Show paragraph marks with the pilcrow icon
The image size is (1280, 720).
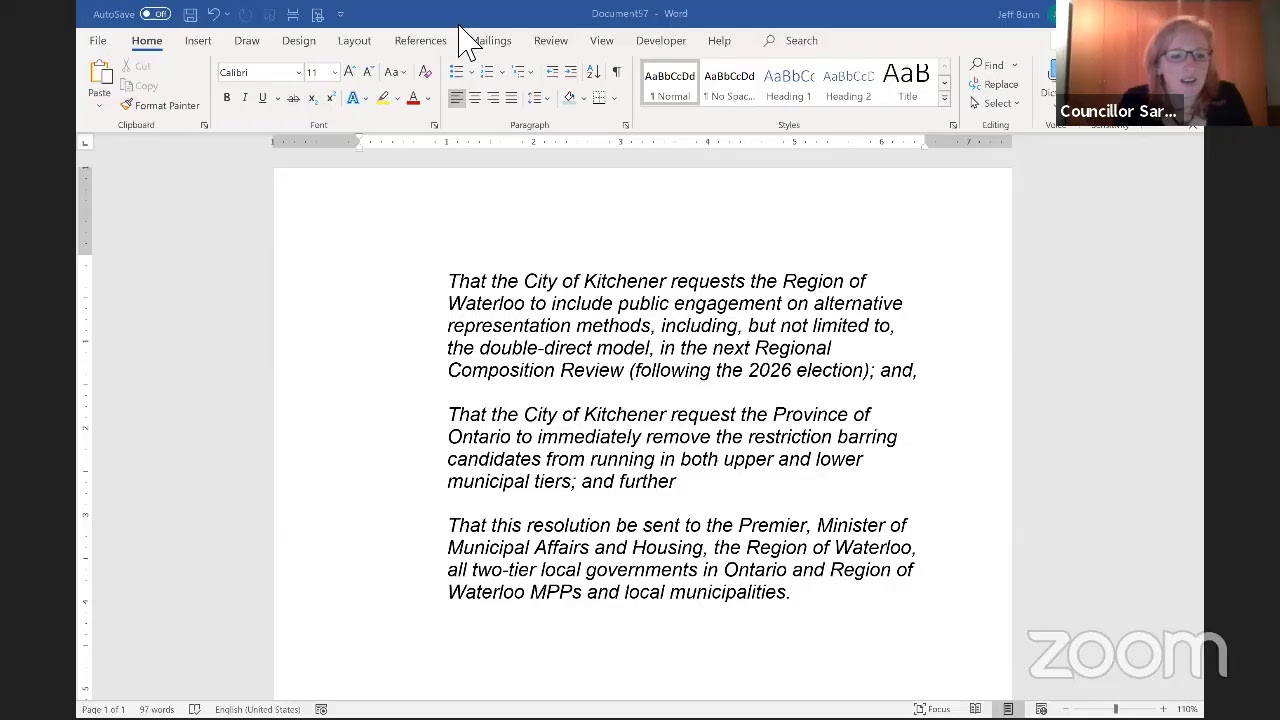[616, 72]
